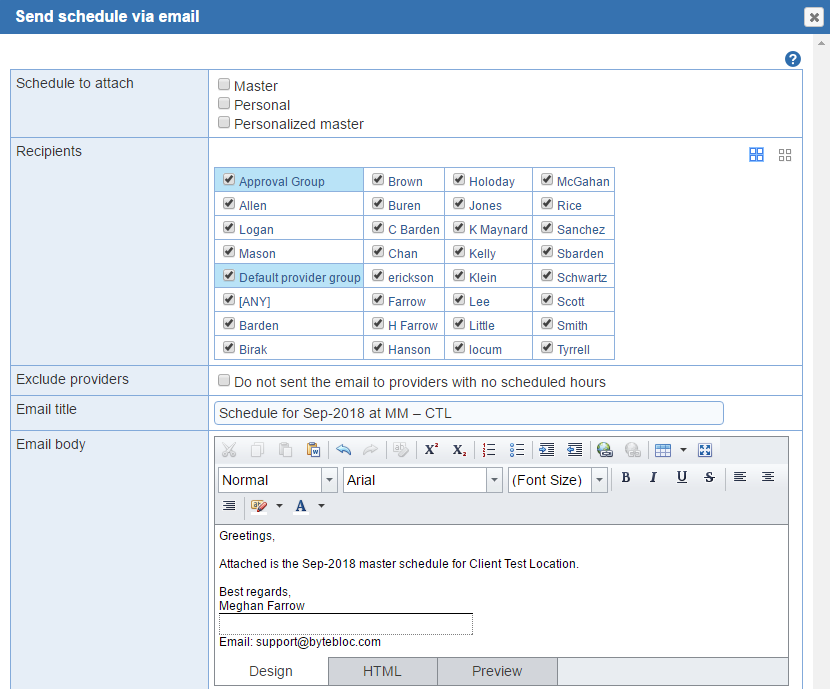Switch to the Preview editor tab
Viewport: 830px width, 689px height.
(x=497, y=671)
